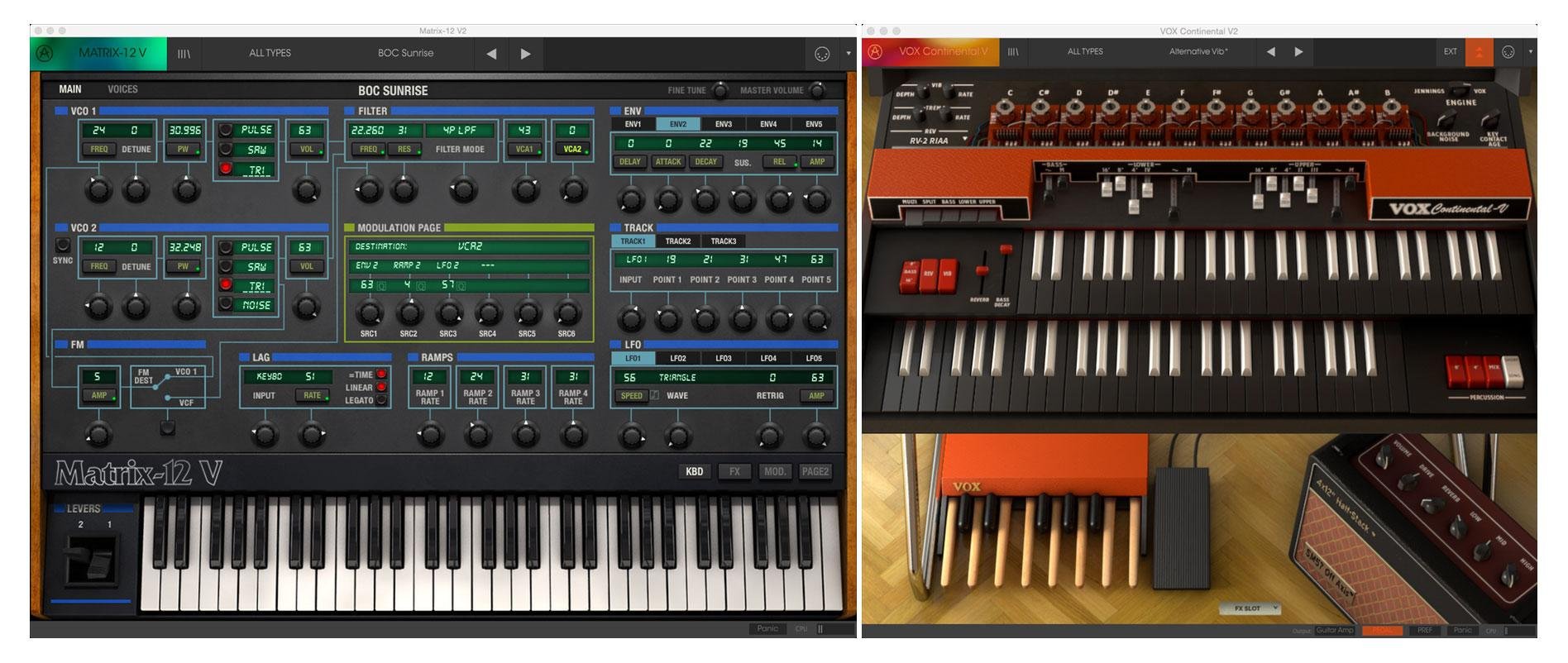This screenshot has width=1568, height=663.
Task: Open the FX SLOT dropdown
Action: (1251, 608)
